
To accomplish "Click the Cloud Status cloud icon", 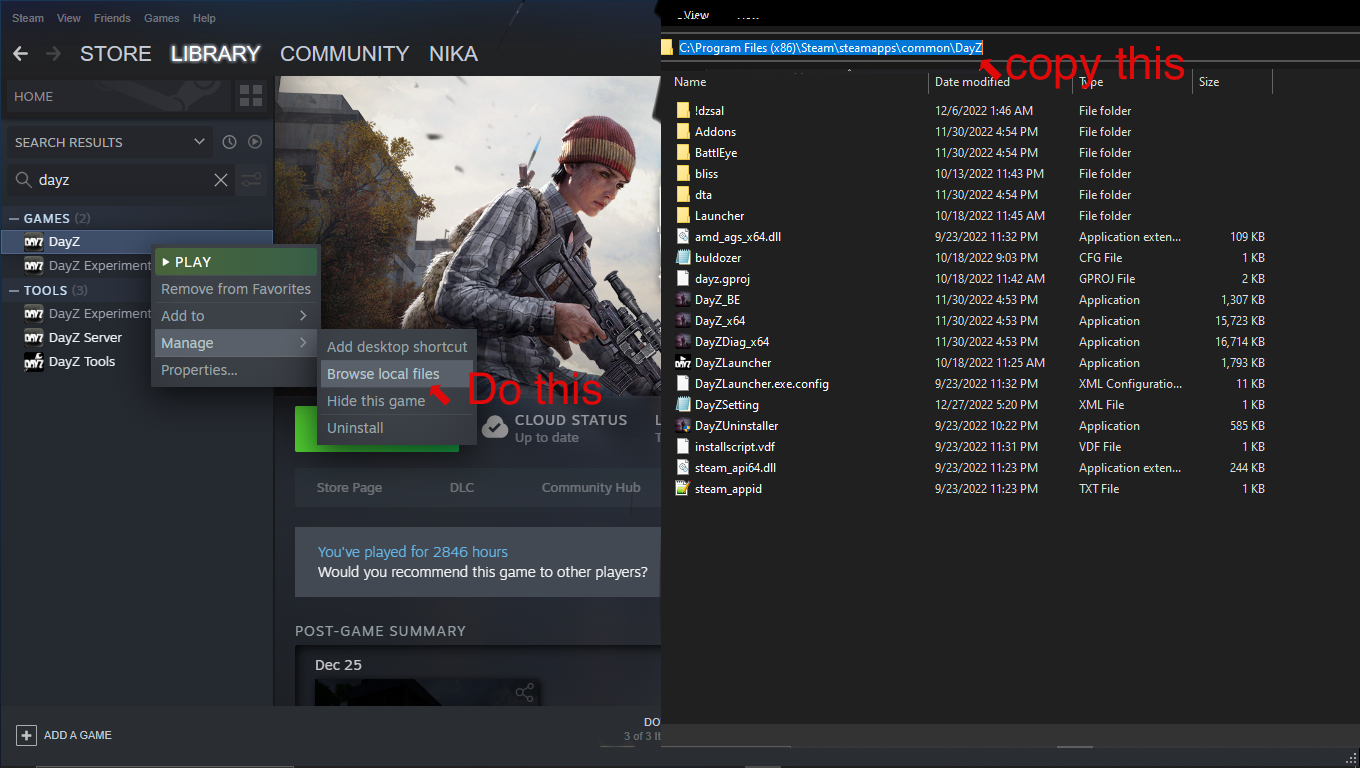I will click(x=494, y=428).
